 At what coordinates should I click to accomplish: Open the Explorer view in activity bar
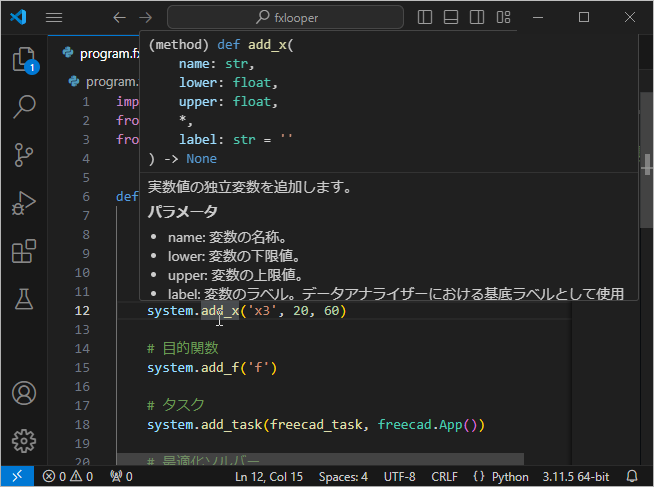(23, 59)
